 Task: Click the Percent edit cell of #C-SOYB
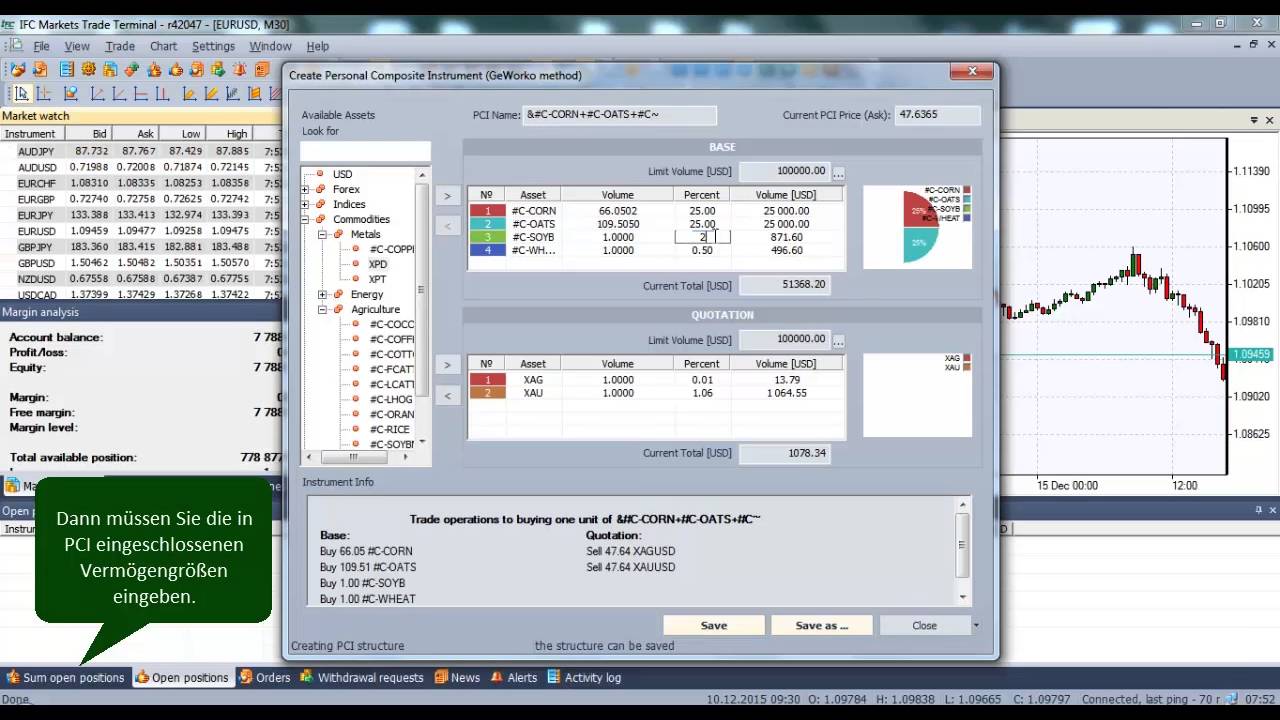(702, 237)
